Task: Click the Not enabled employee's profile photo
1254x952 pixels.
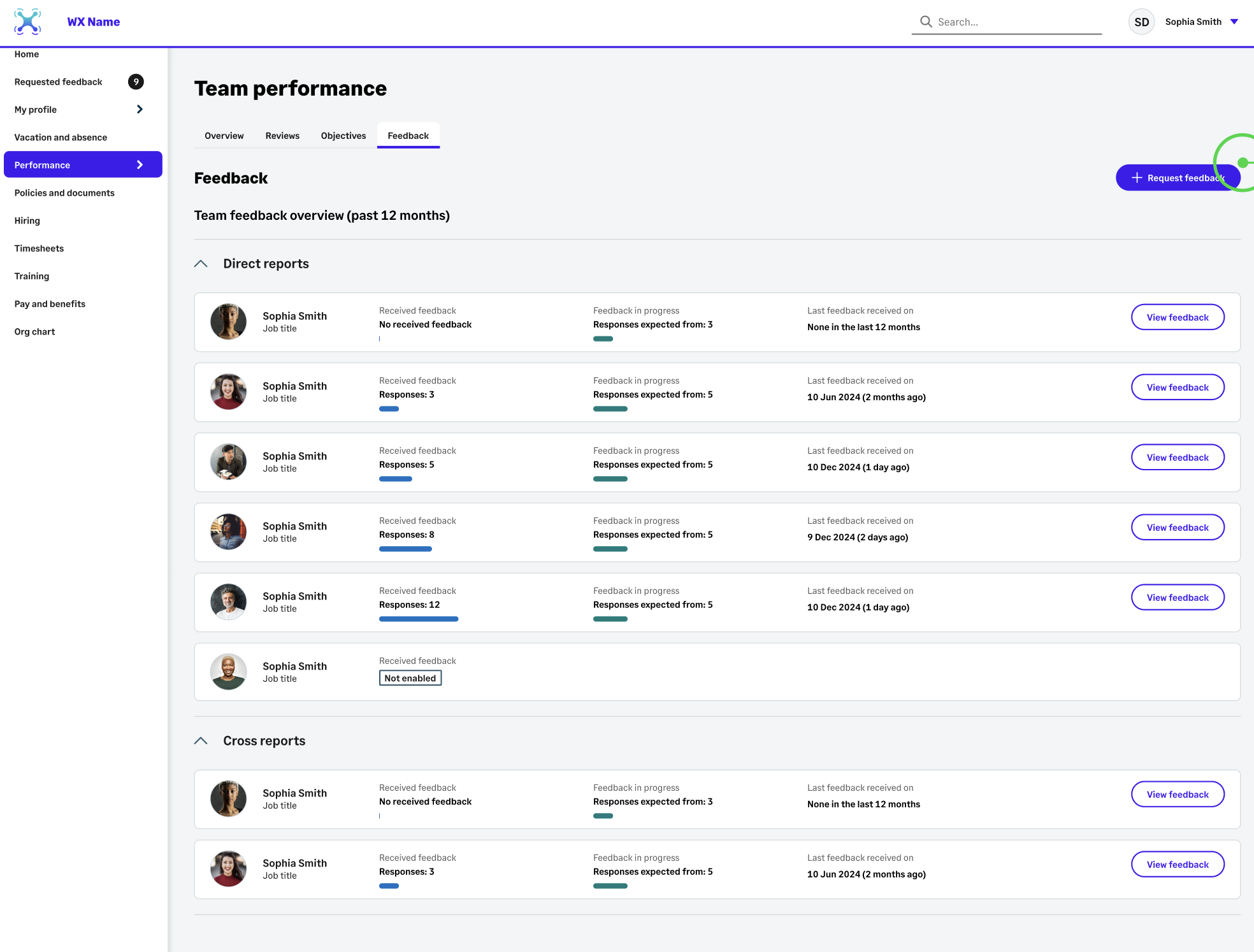Action: [228, 672]
